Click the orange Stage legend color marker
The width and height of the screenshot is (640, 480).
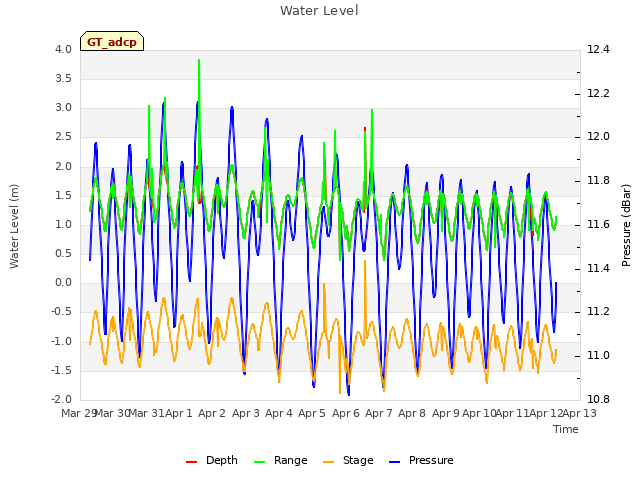329,462
